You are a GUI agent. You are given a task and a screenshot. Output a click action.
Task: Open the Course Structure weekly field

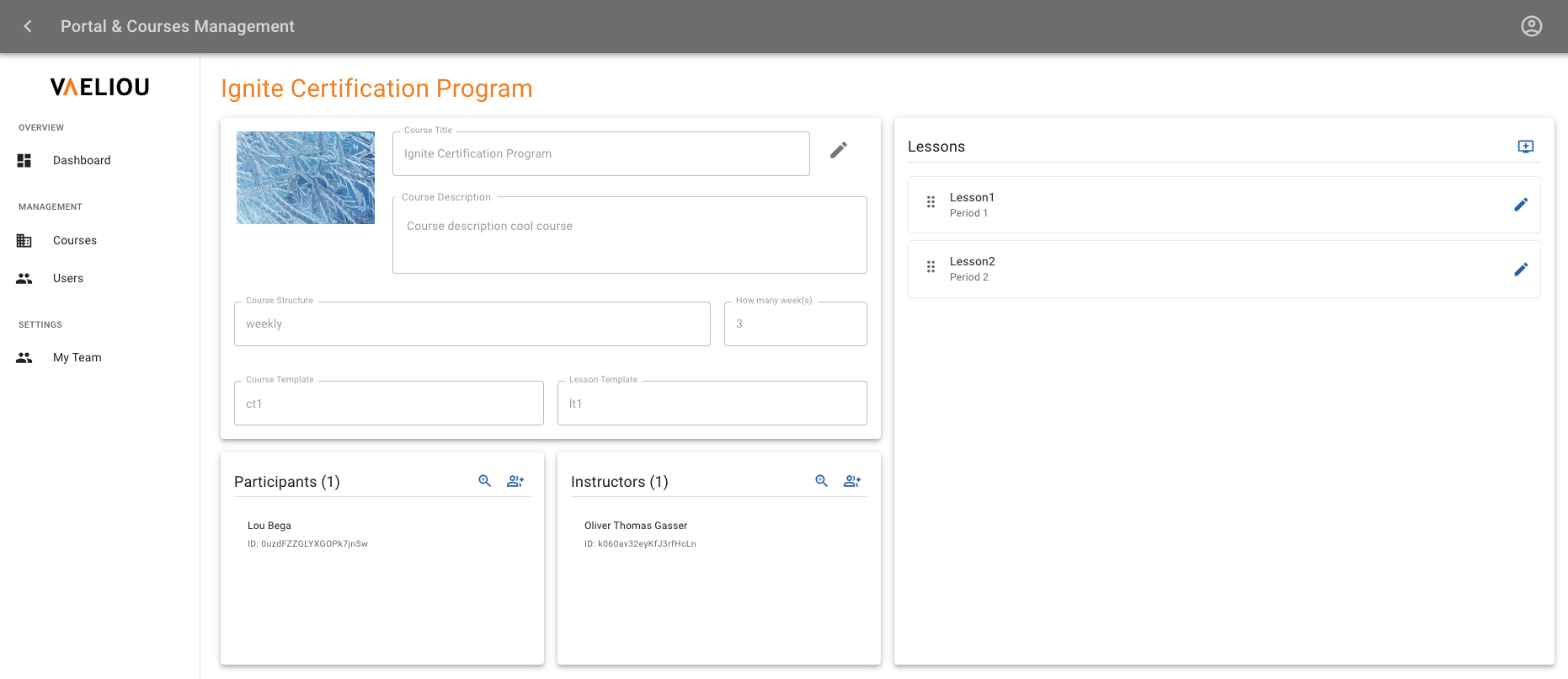pos(472,323)
